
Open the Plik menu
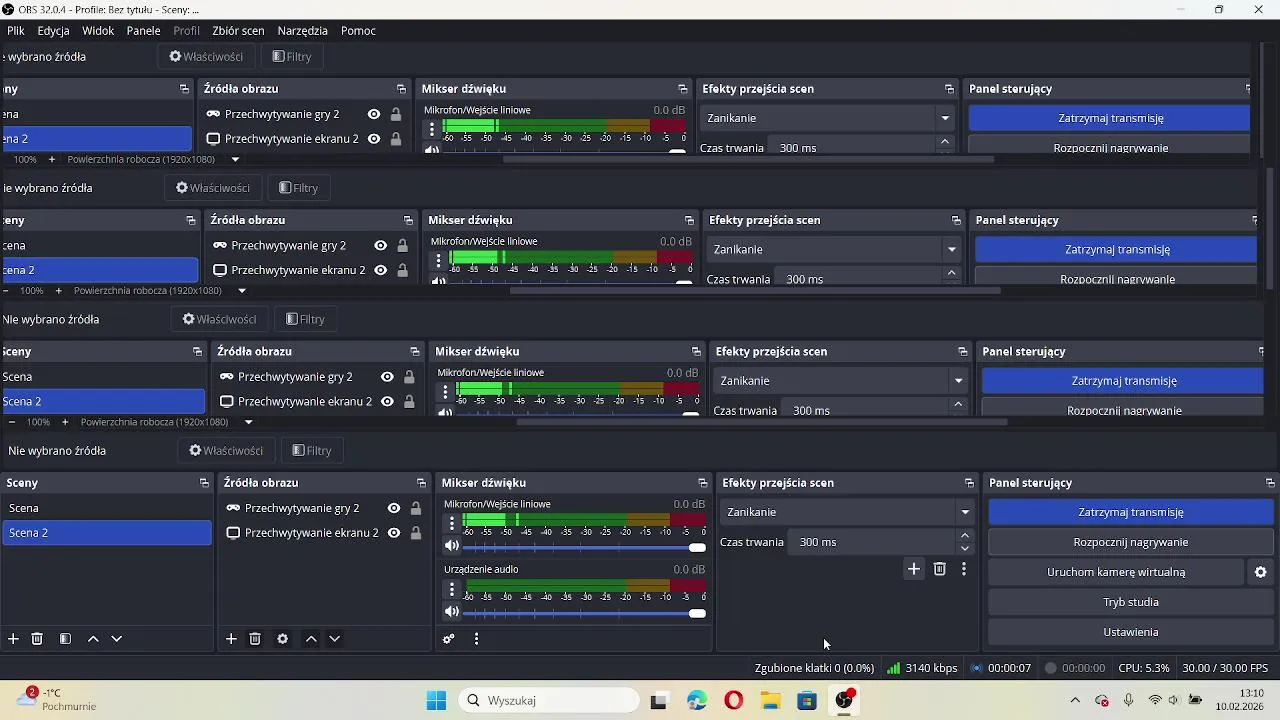pyautogui.click(x=16, y=31)
